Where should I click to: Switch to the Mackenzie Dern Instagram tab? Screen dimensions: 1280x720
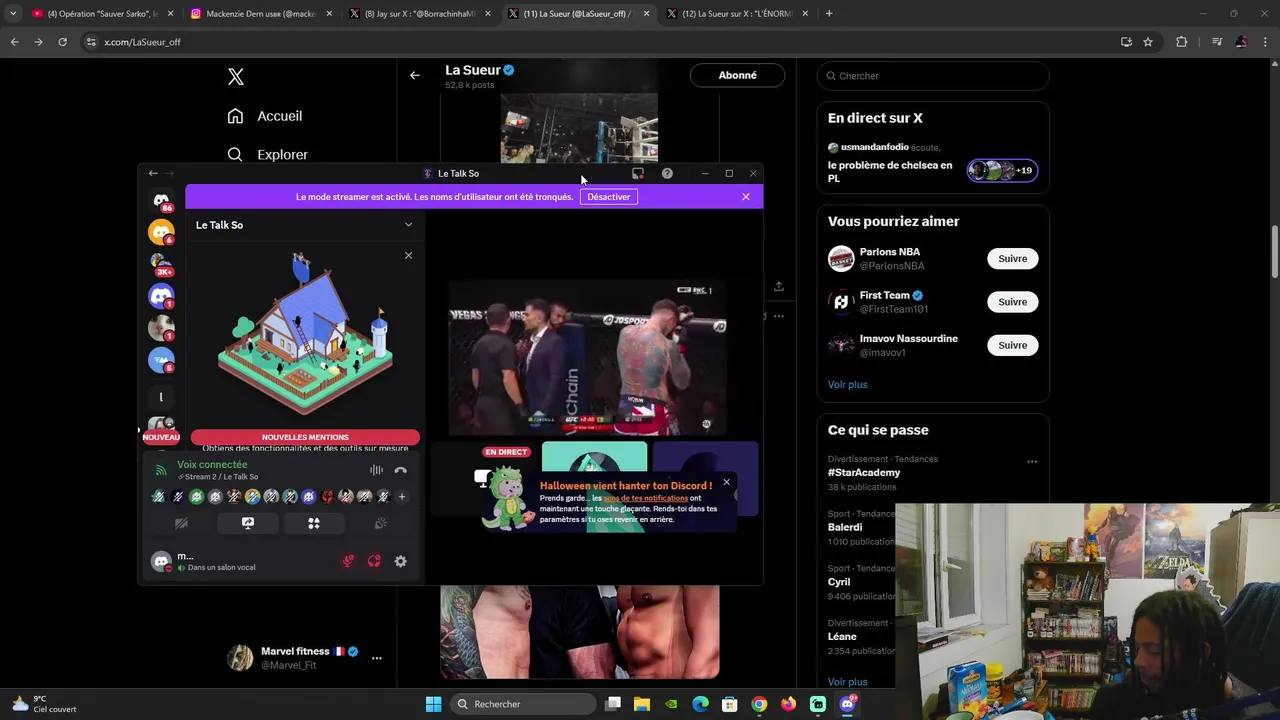tap(259, 14)
